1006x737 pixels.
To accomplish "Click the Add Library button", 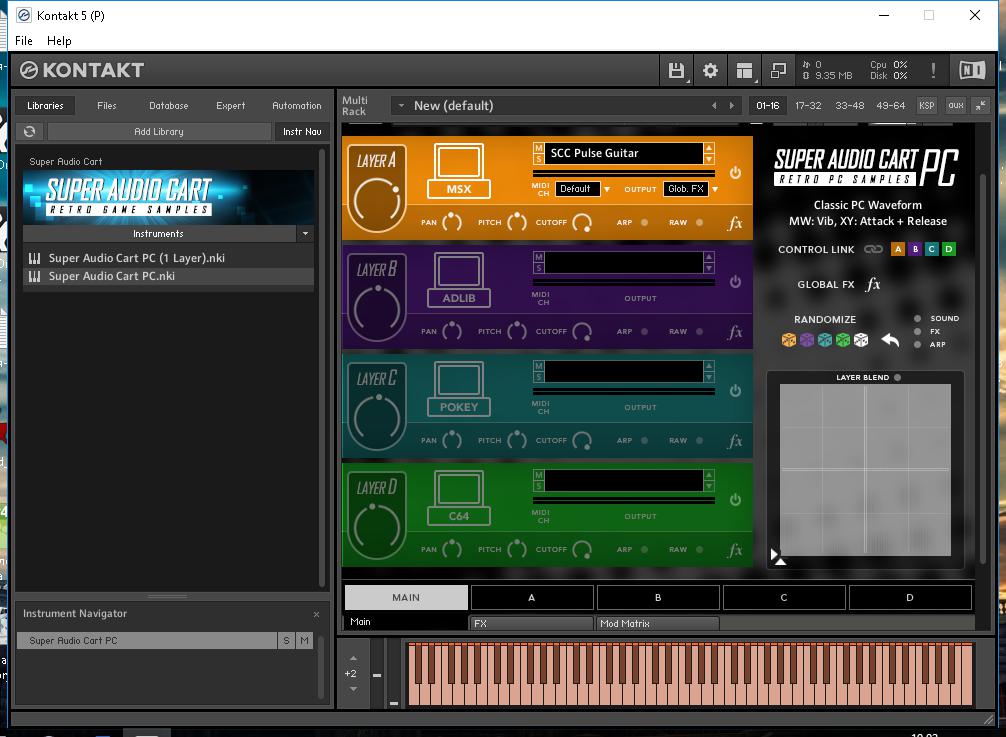I will pyautogui.click(x=158, y=131).
